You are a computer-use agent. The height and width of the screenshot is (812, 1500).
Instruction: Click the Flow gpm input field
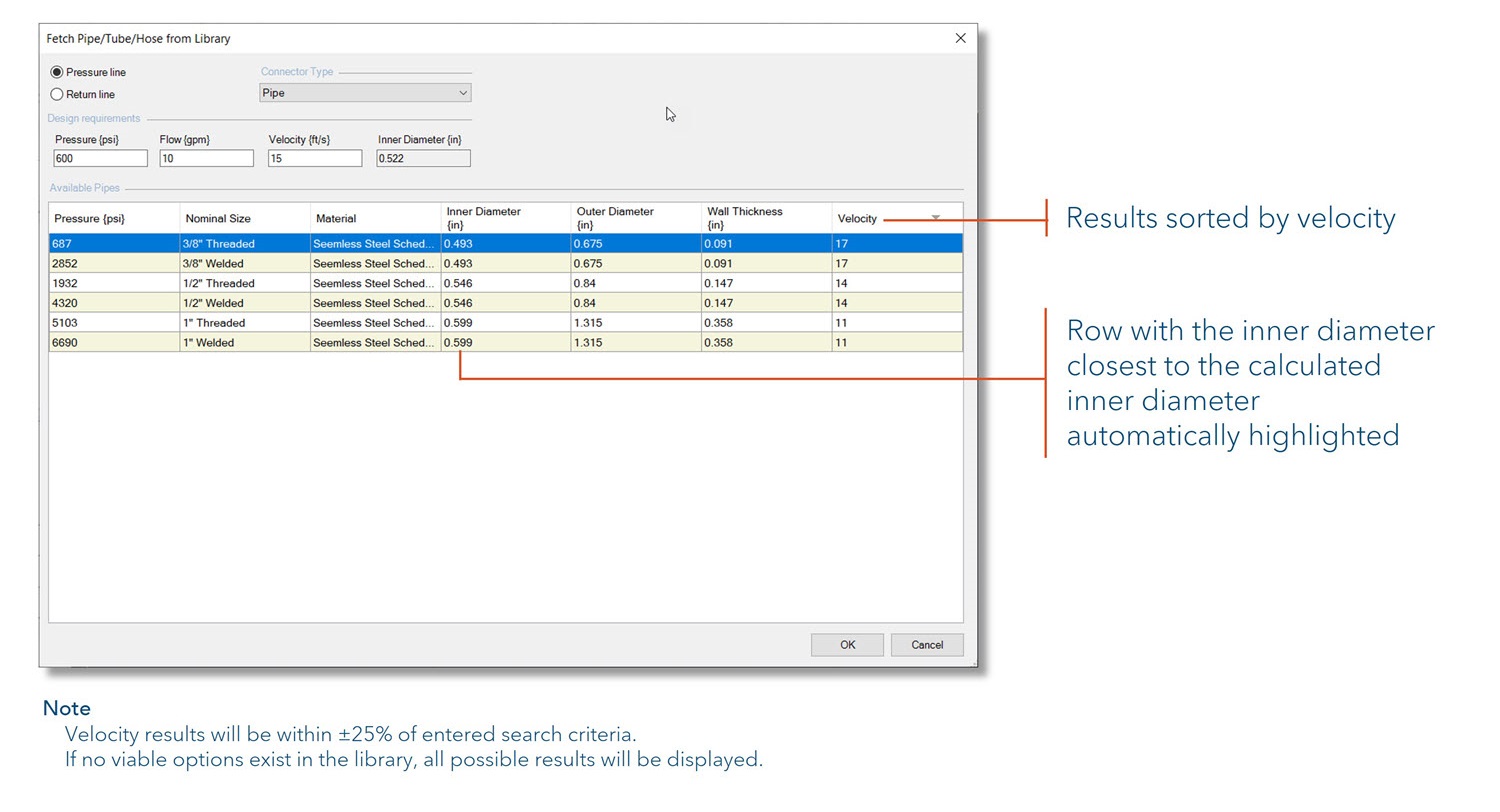click(206, 158)
